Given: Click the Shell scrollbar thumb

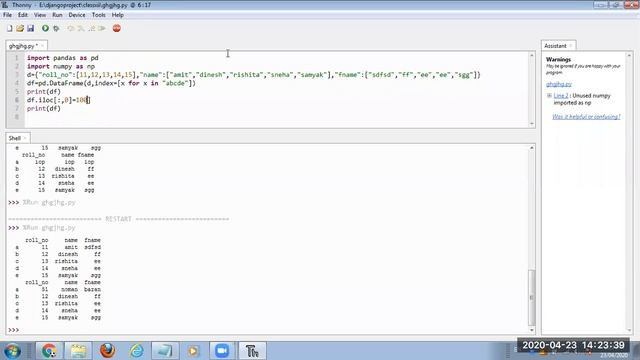Looking at the screenshot, I should [x=532, y=298].
